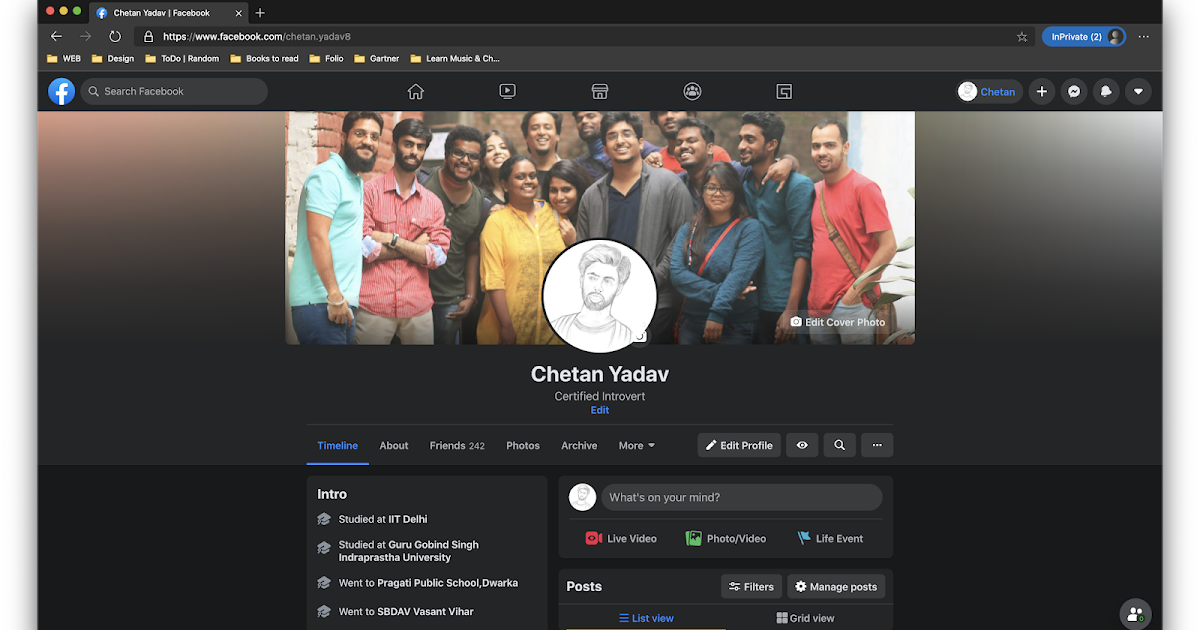Click the What's on your mind box
1200x630 pixels.
(x=741, y=497)
